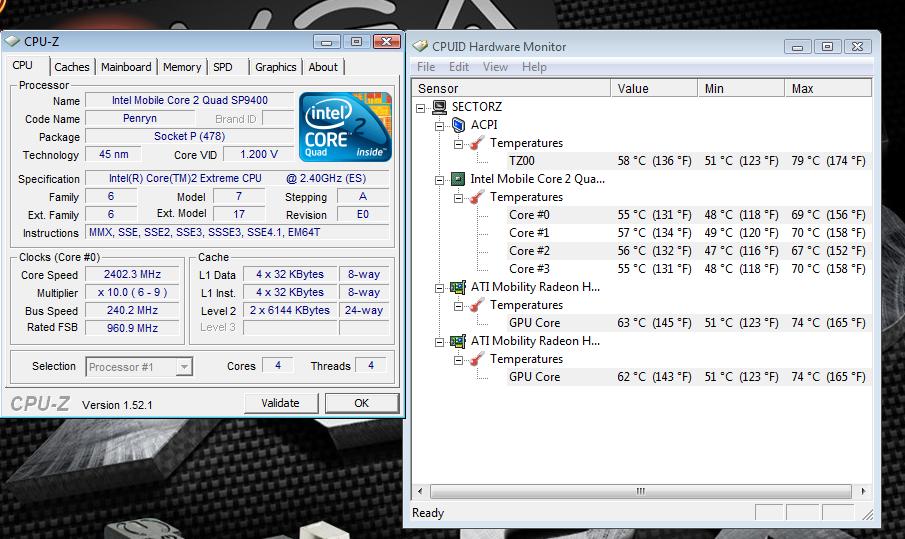Image resolution: width=905 pixels, height=539 pixels.
Task: Switch to the SPD tab
Action: [223, 67]
